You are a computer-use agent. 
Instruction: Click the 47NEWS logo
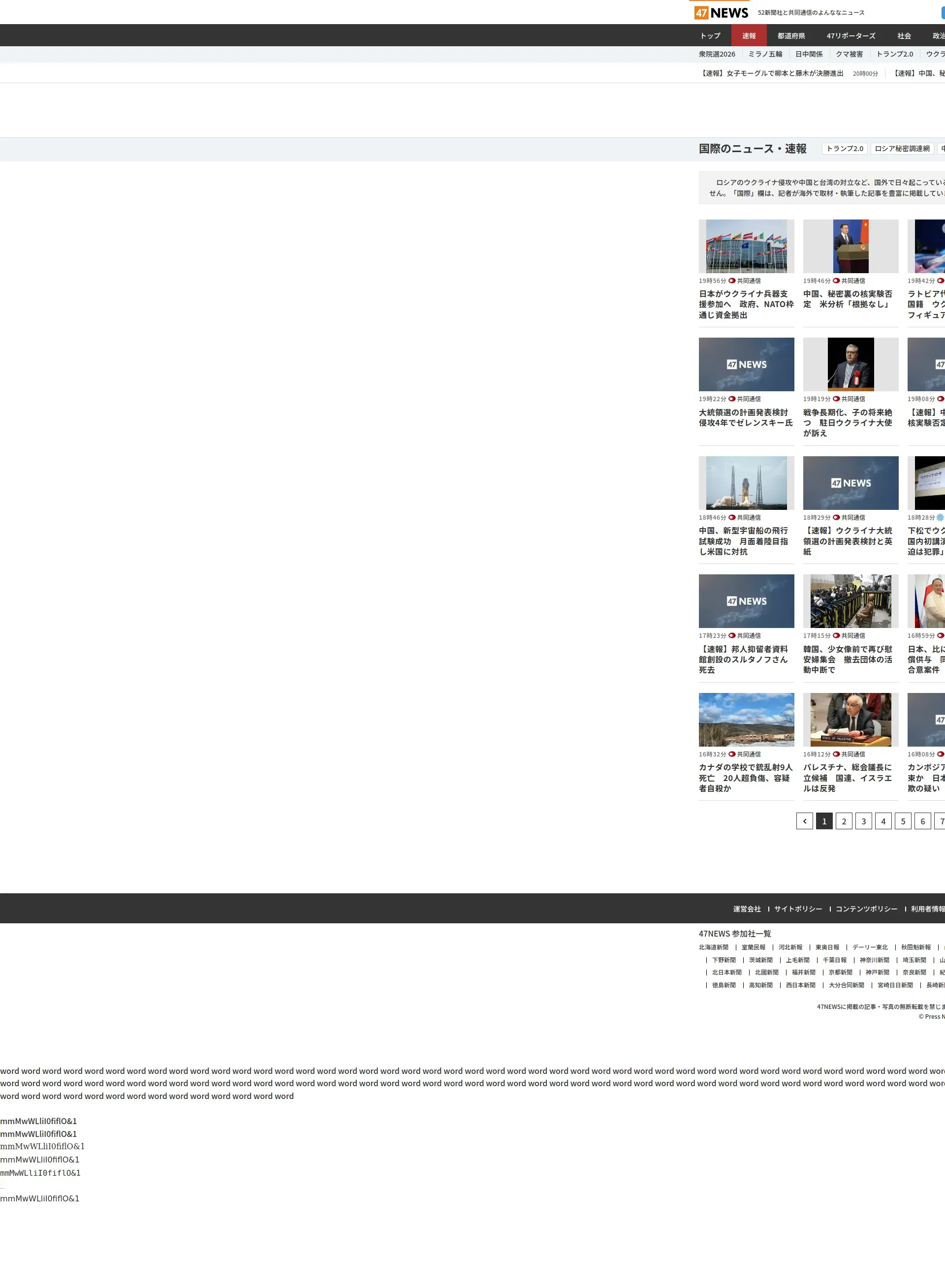pyautogui.click(x=721, y=13)
